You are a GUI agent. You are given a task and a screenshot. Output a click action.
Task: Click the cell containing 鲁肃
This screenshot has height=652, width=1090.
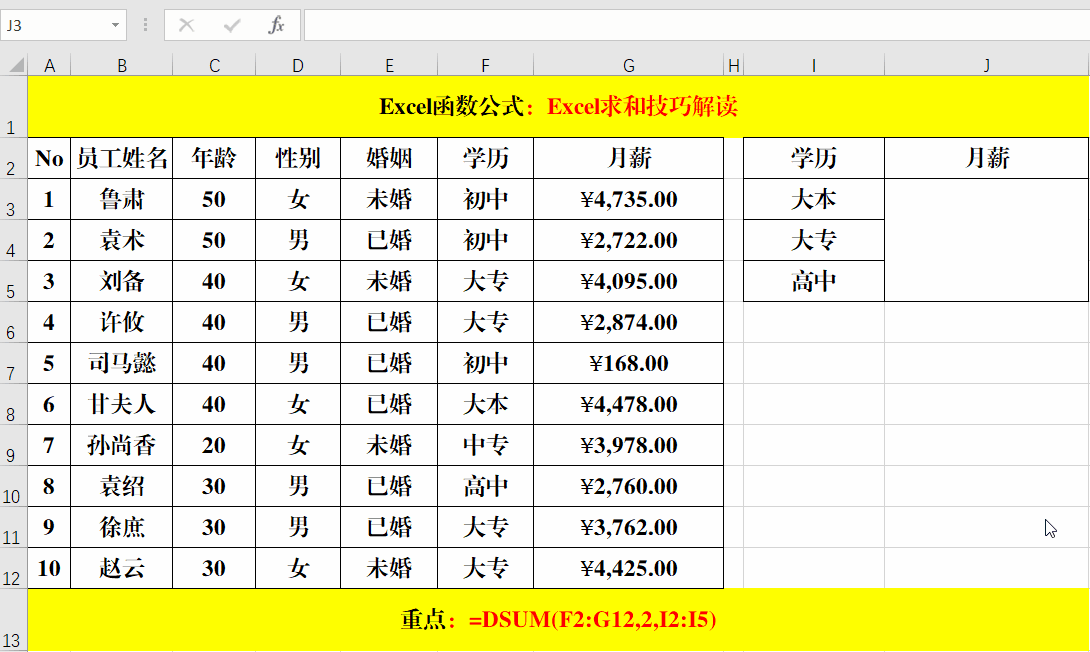click(x=122, y=199)
